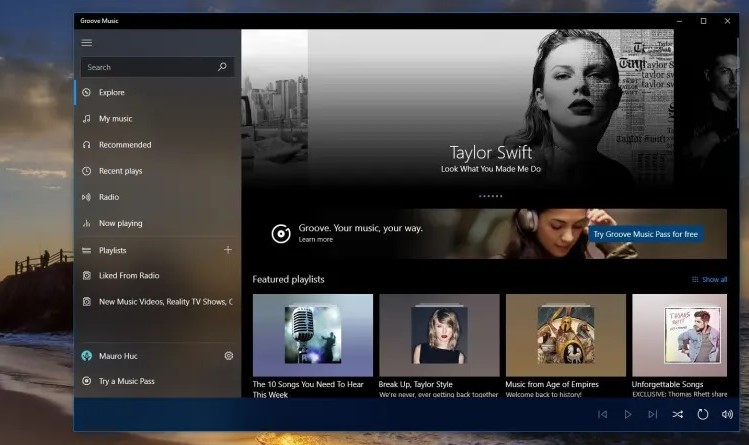The width and height of the screenshot is (749, 445).
Task: Click the icon beside New Music Videos playlist
Action: (x=86, y=302)
